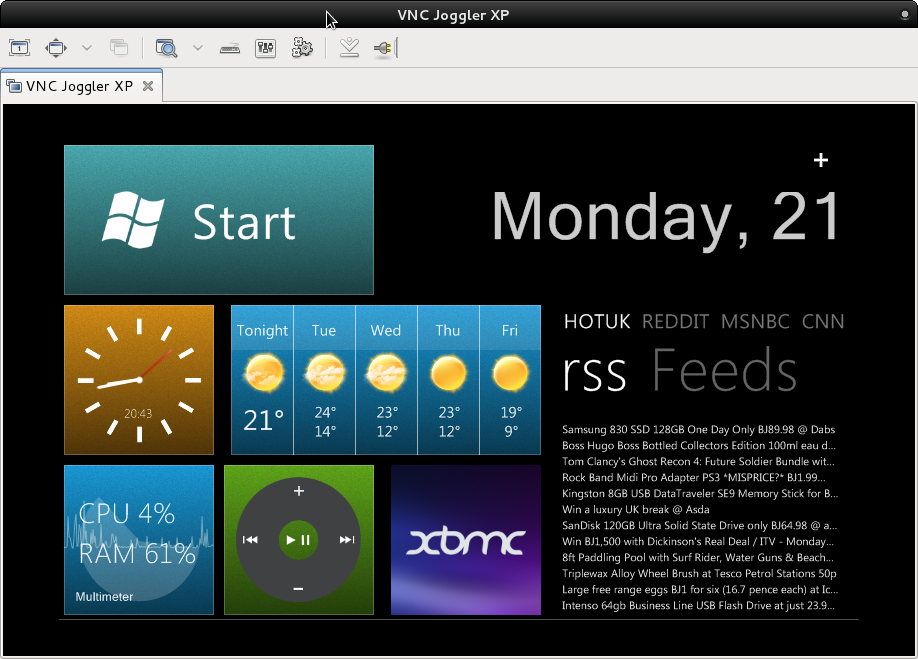Select the Tonight weather forecast
The width and height of the screenshot is (918, 659).
(262, 380)
